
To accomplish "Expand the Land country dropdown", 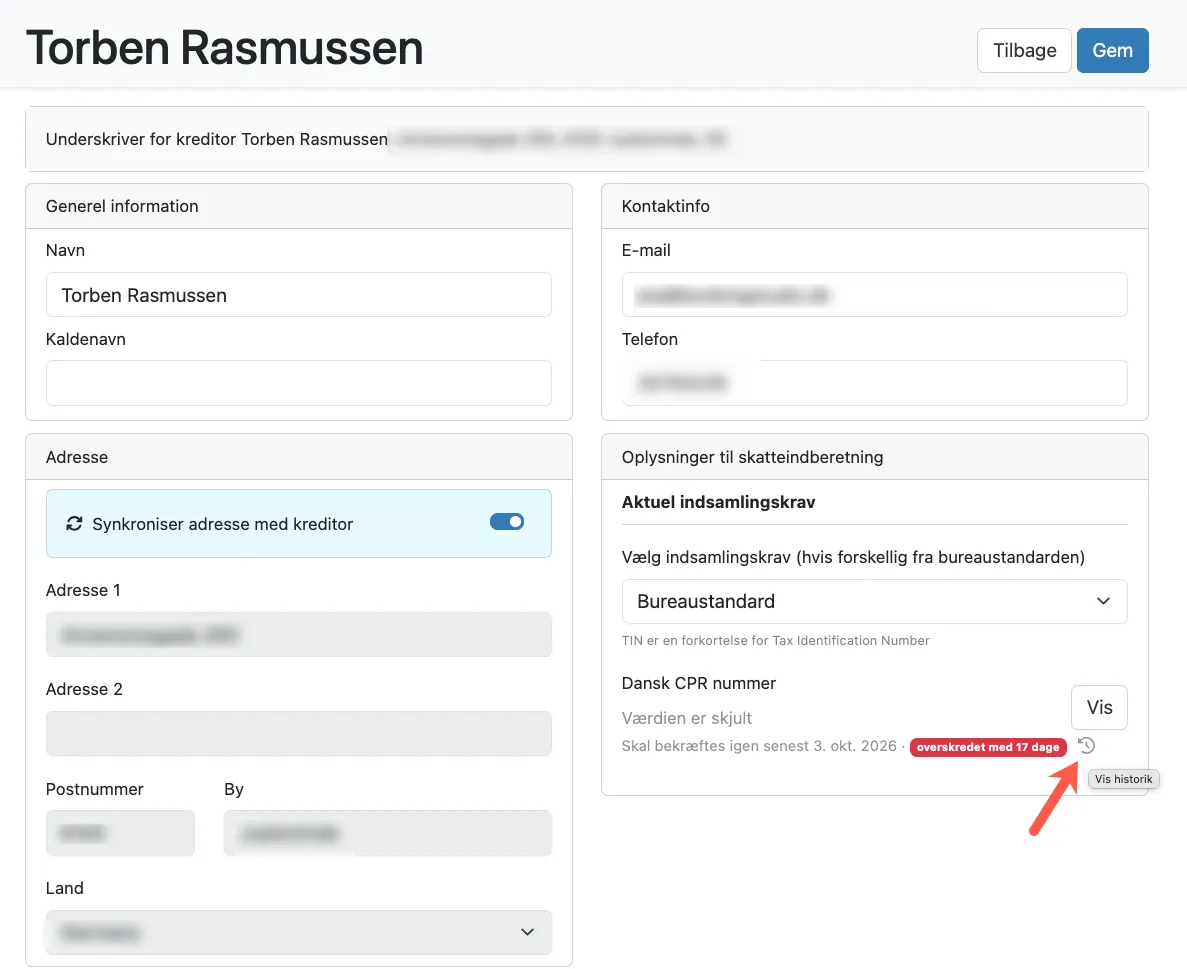I will click(x=299, y=932).
